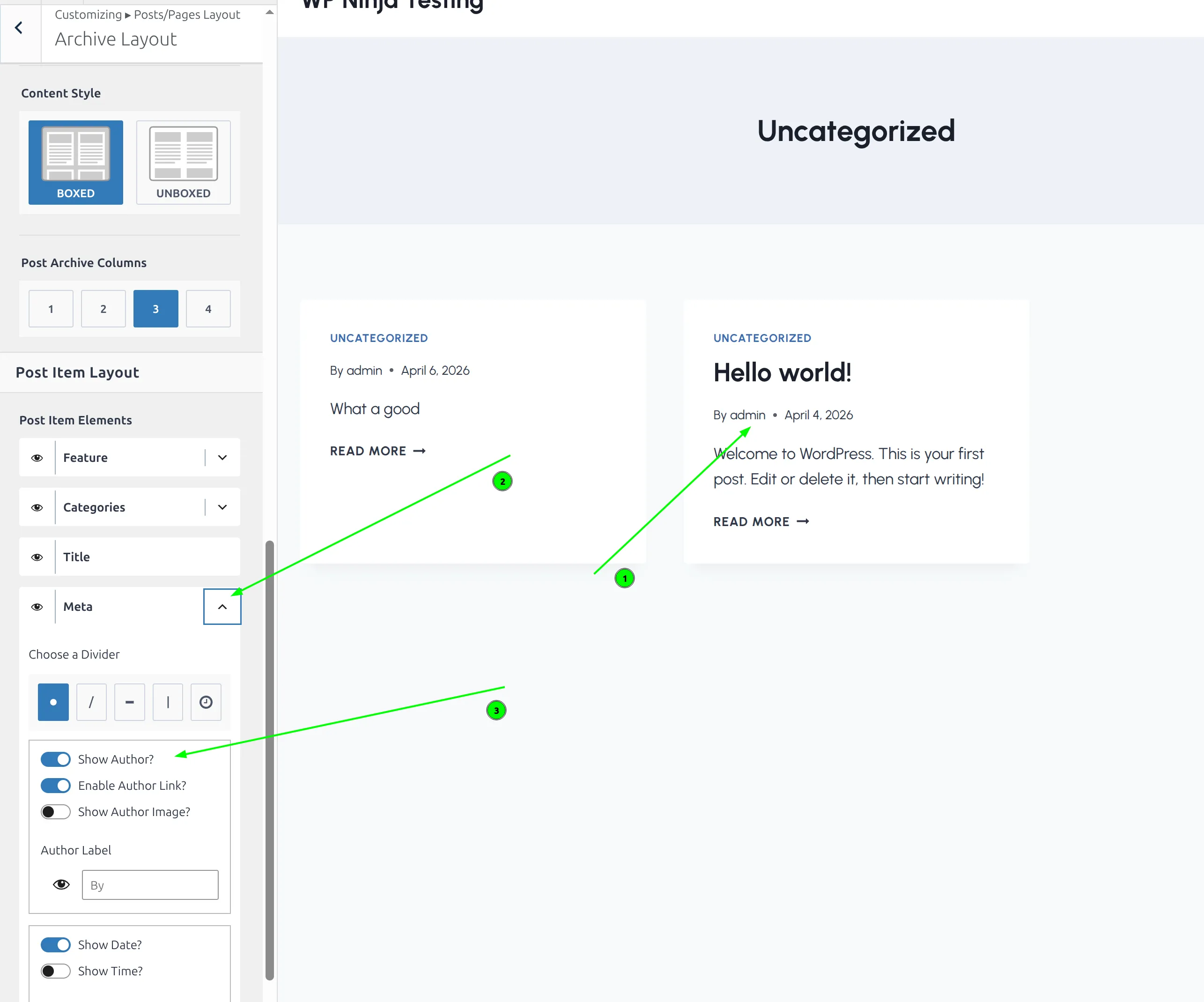Choose the dash divider icon
1204x1002 pixels.
(x=130, y=702)
